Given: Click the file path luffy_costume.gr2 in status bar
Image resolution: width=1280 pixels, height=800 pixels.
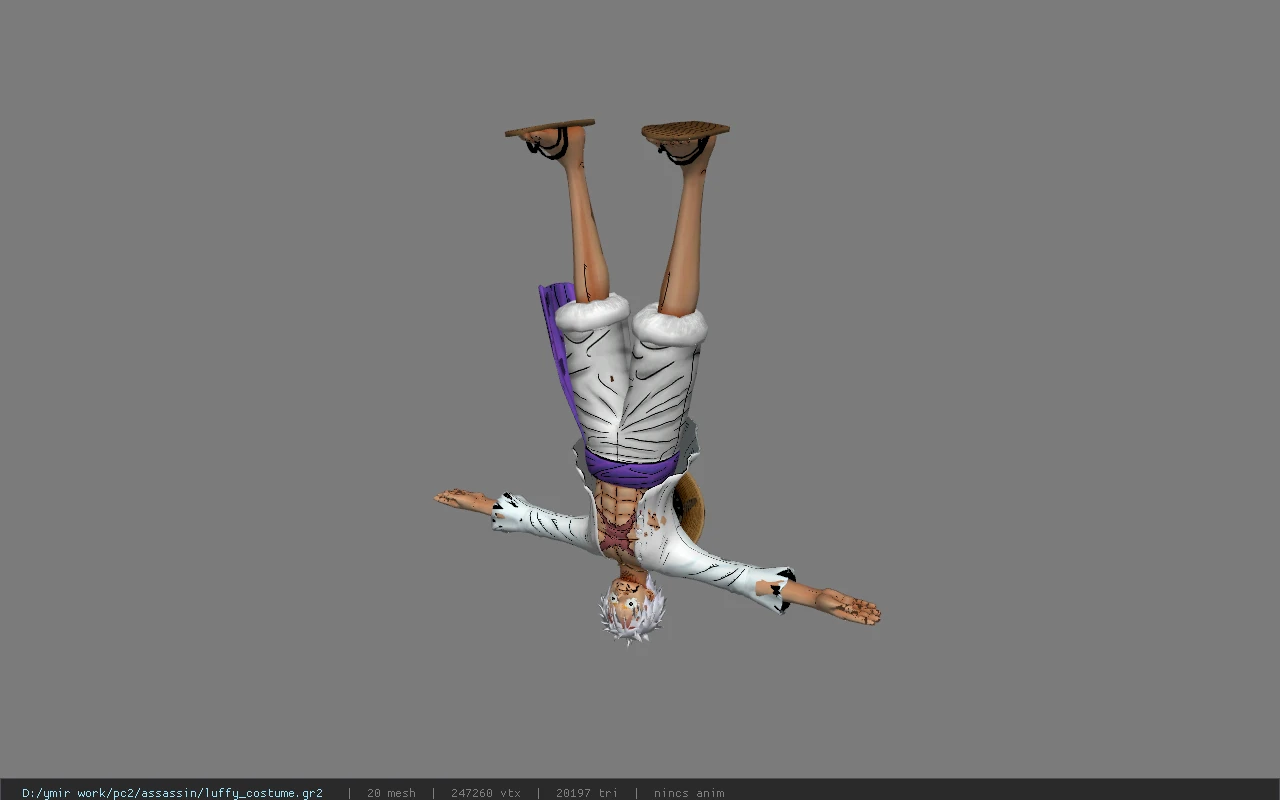Looking at the screenshot, I should (172, 793).
